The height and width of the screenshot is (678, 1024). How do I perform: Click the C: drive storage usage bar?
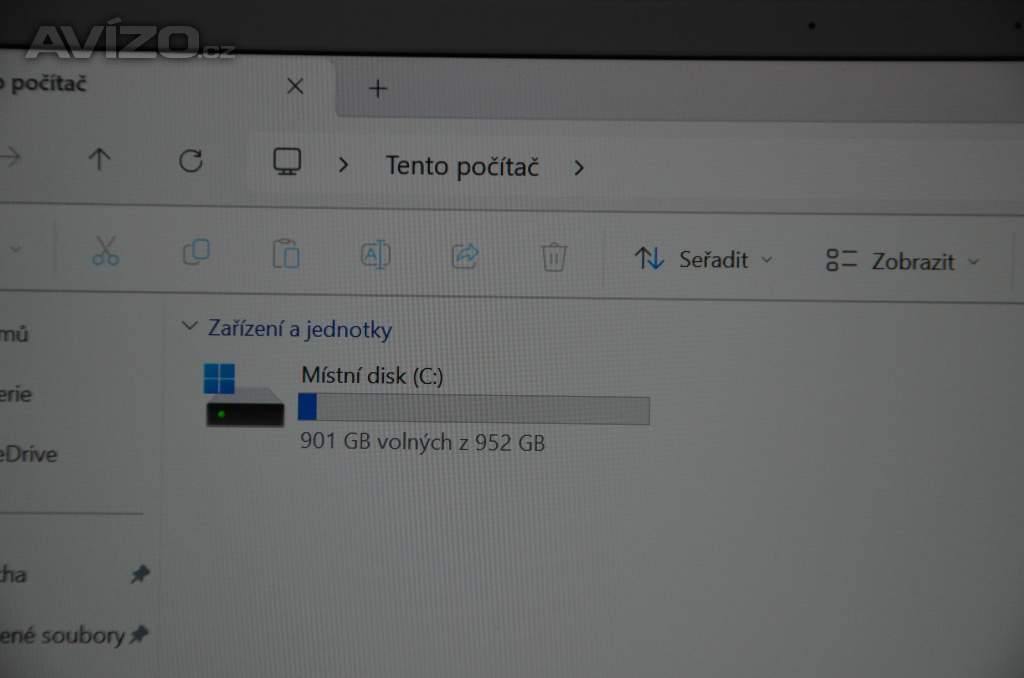(473, 410)
